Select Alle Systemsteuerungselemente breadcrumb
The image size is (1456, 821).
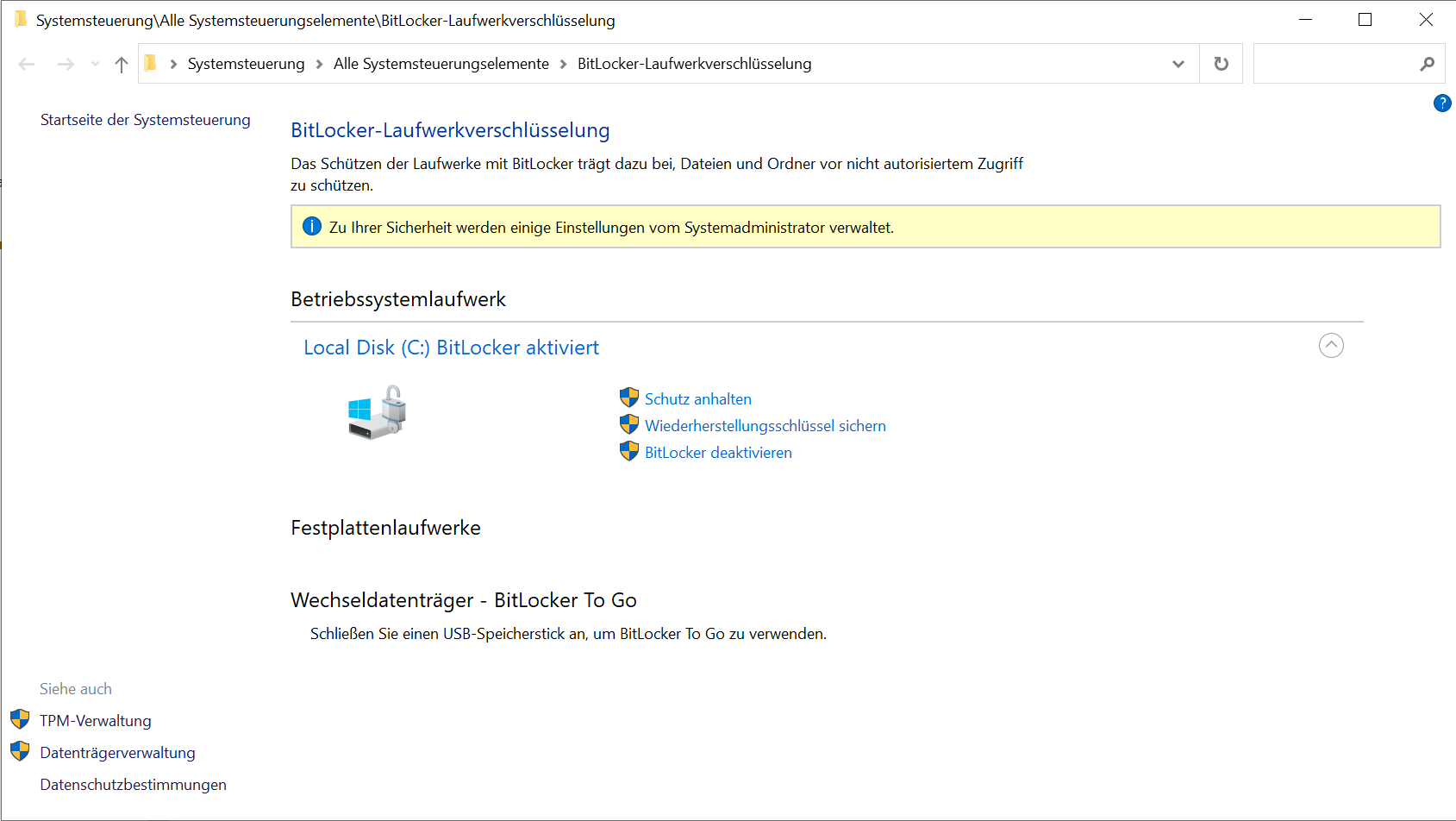tap(441, 64)
